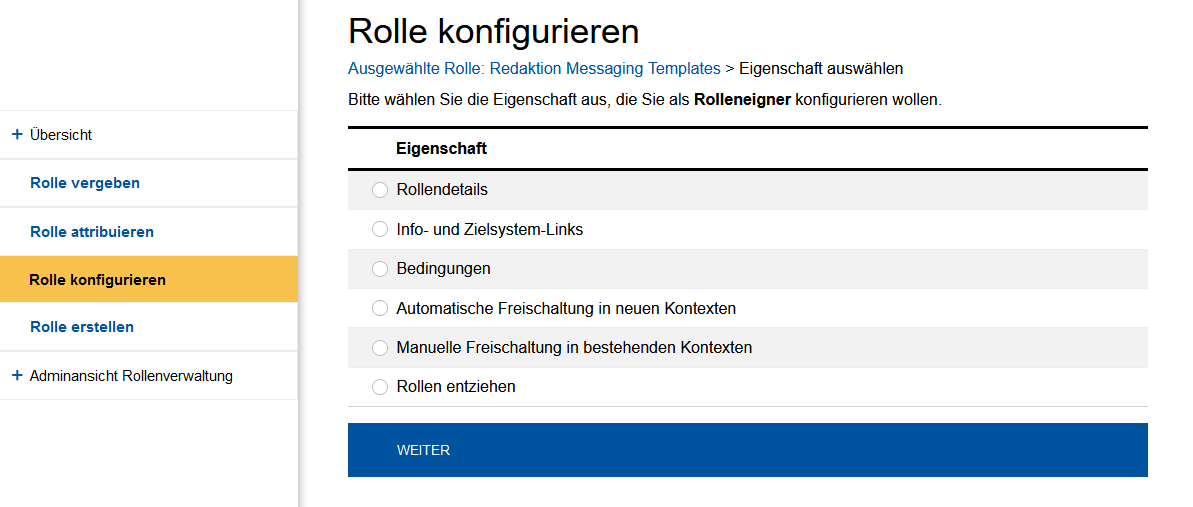Click the large Rolle konfigurieren page heading
The width and height of the screenshot is (1193, 507).
[x=493, y=31]
